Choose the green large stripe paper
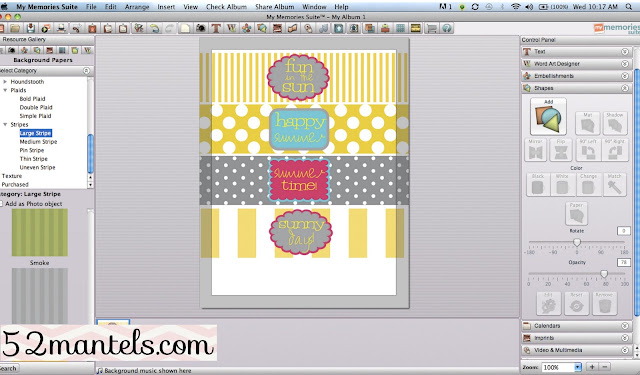This screenshot has height=375, width=640. pyautogui.click(x=40, y=233)
